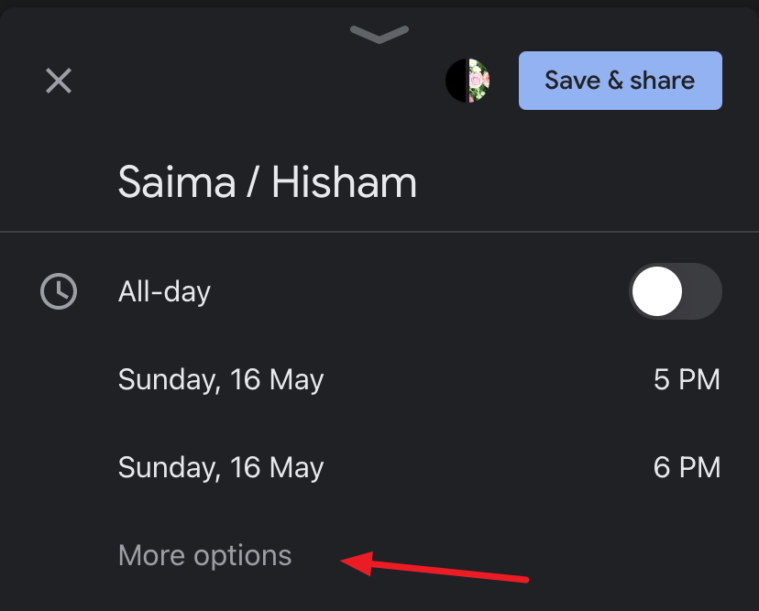Click the Save & share button
The height and width of the screenshot is (611, 759).
[621, 80]
